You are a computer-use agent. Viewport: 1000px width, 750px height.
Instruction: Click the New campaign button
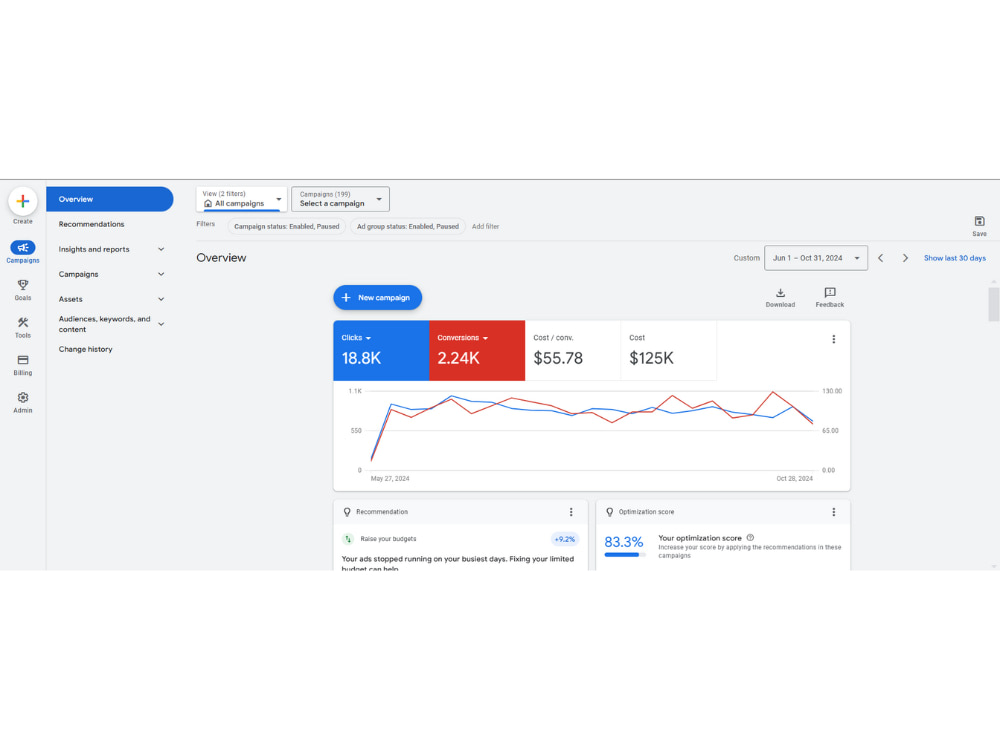[378, 298]
